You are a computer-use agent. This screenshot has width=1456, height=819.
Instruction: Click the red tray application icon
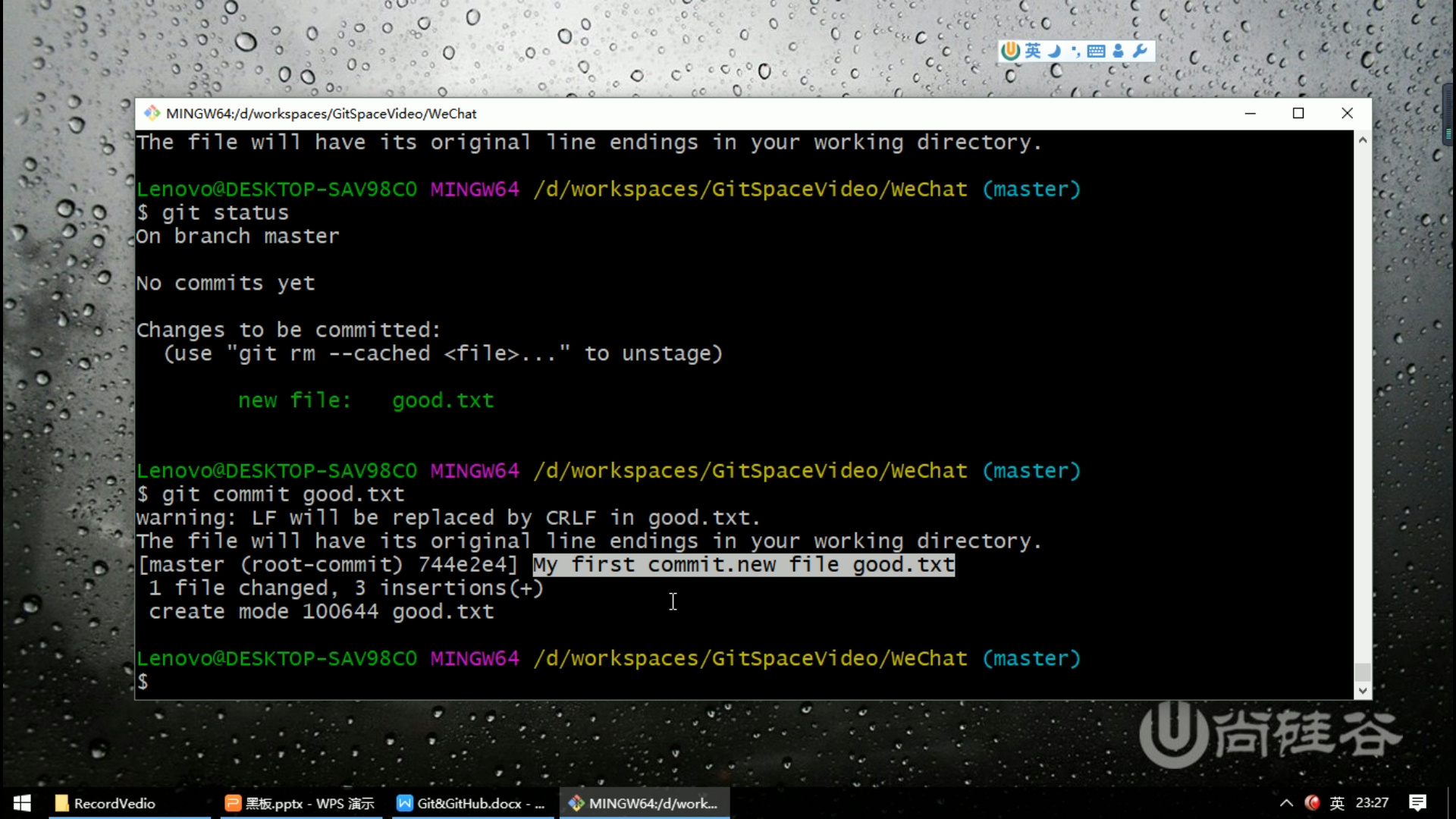point(1312,803)
